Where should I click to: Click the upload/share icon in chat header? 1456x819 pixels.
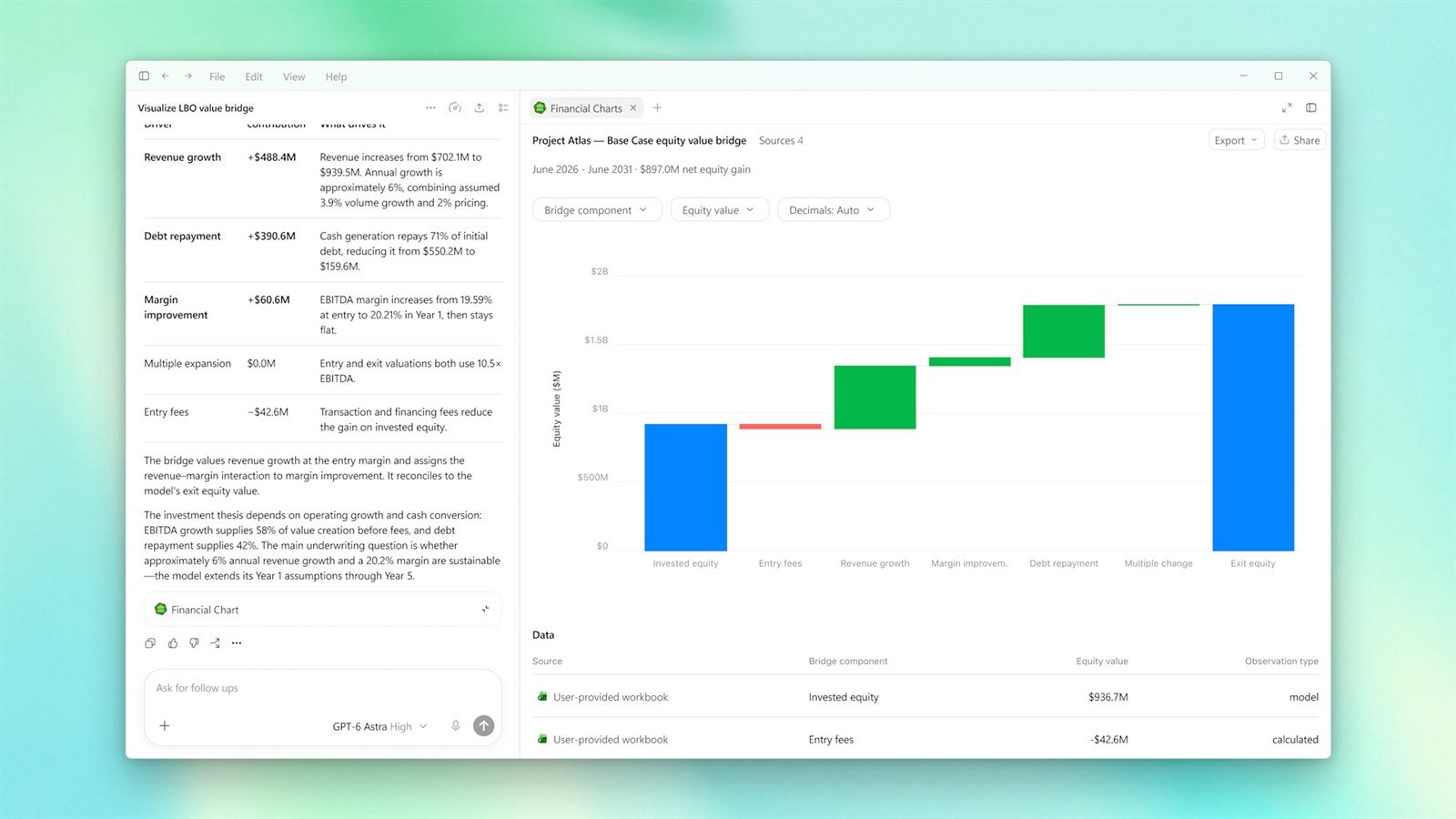point(480,107)
